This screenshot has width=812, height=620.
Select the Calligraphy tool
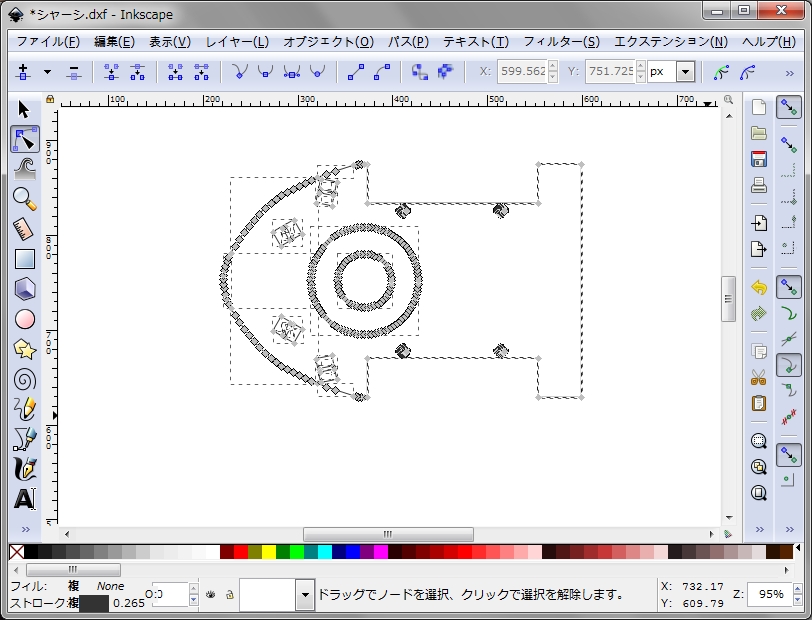click(x=24, y=469)
